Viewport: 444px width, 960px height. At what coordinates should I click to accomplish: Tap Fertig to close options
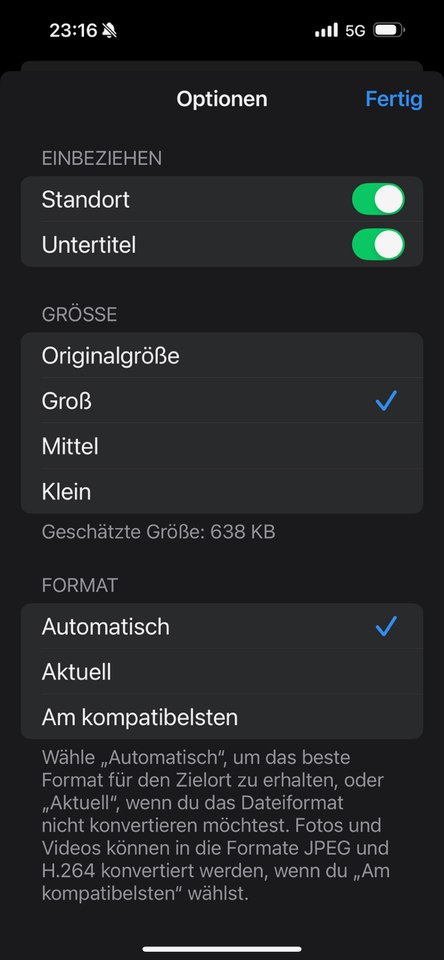(394, 99)
